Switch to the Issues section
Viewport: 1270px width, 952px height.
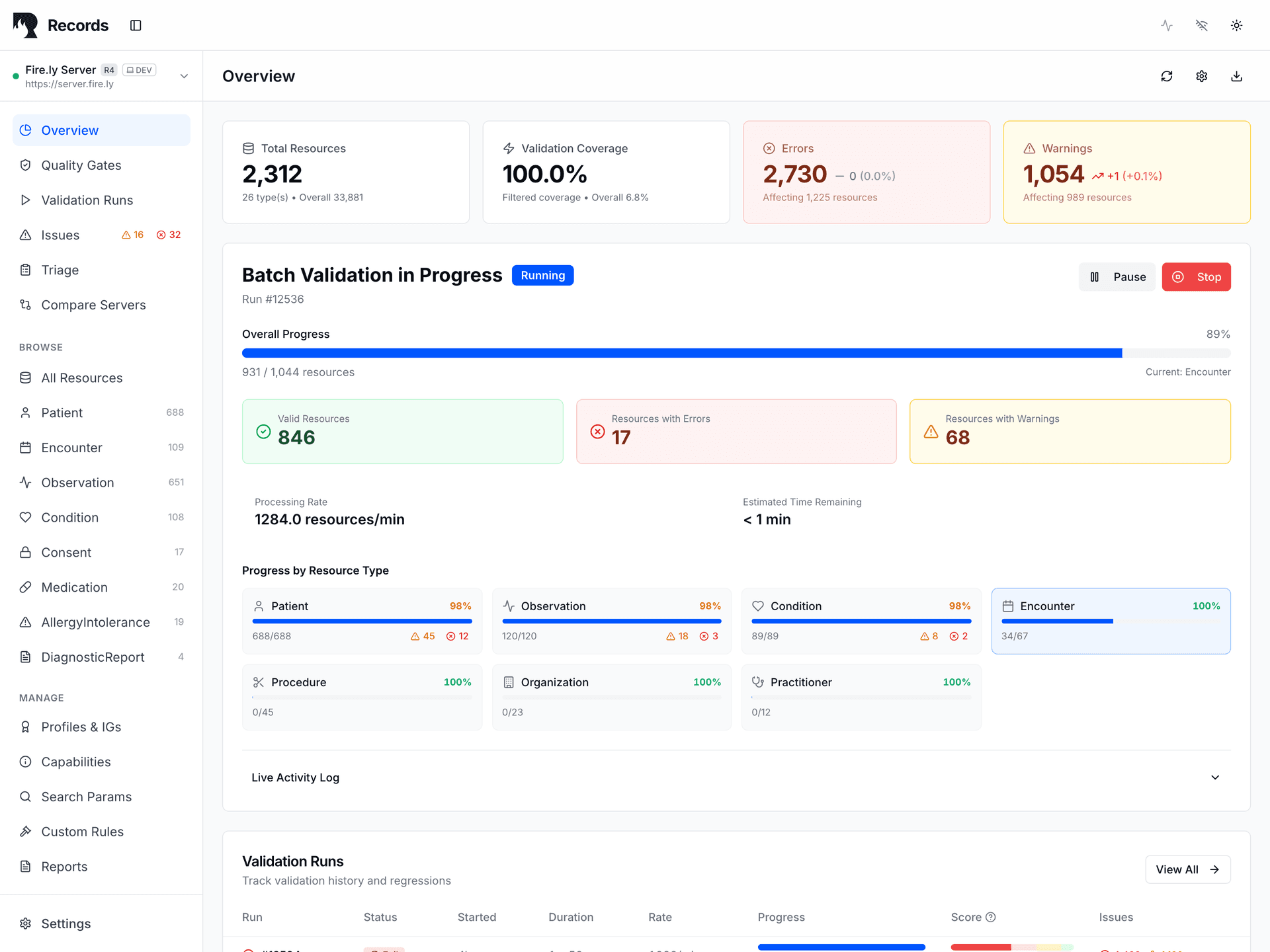click(x=60, y=235)
